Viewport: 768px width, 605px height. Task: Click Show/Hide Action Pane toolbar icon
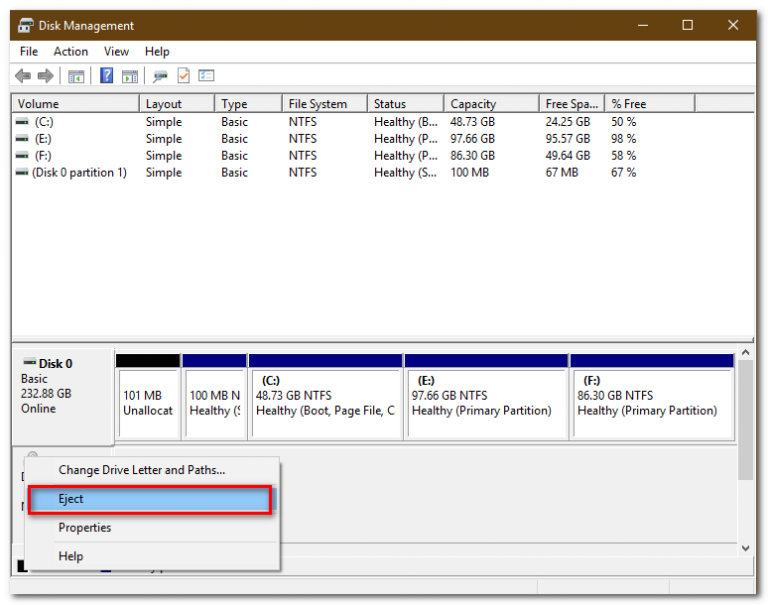[130, 76]
